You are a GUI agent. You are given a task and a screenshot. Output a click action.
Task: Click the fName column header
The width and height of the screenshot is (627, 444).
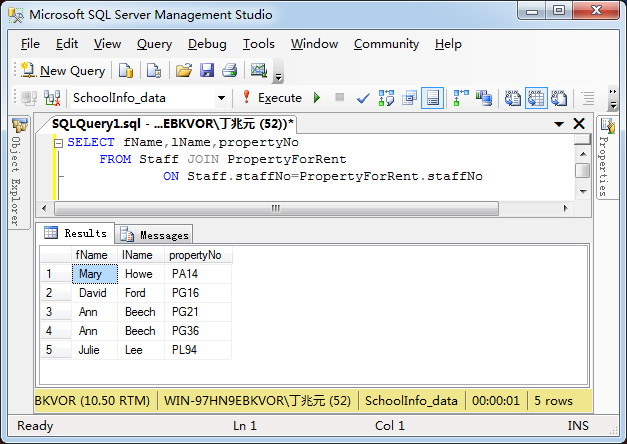click(94, 255)
